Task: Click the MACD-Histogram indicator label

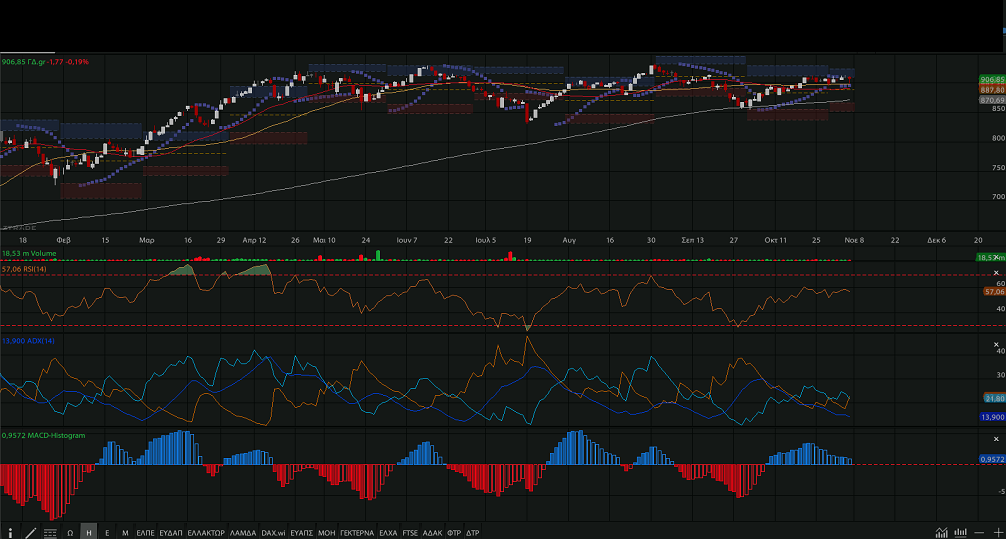Action: click(x=43, y=436)
